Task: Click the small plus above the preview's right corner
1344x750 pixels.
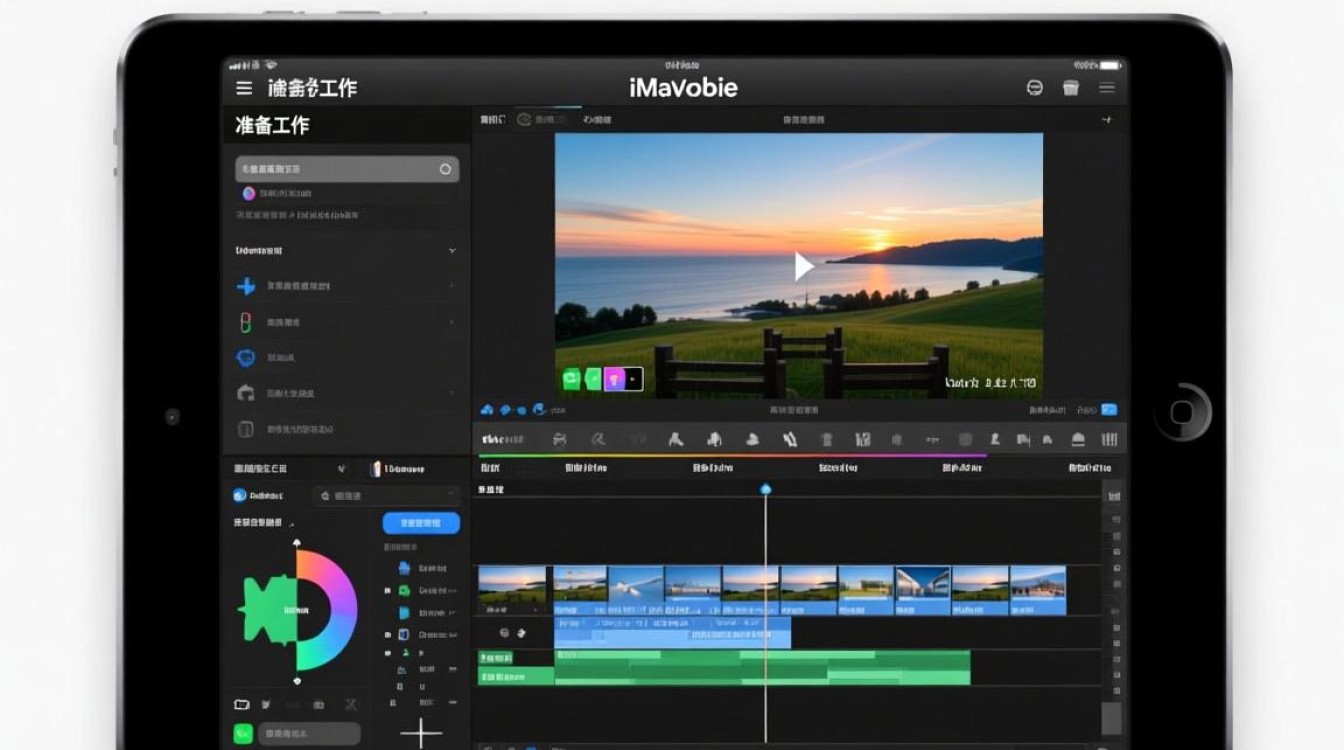Action: (x=1106, y=120)
